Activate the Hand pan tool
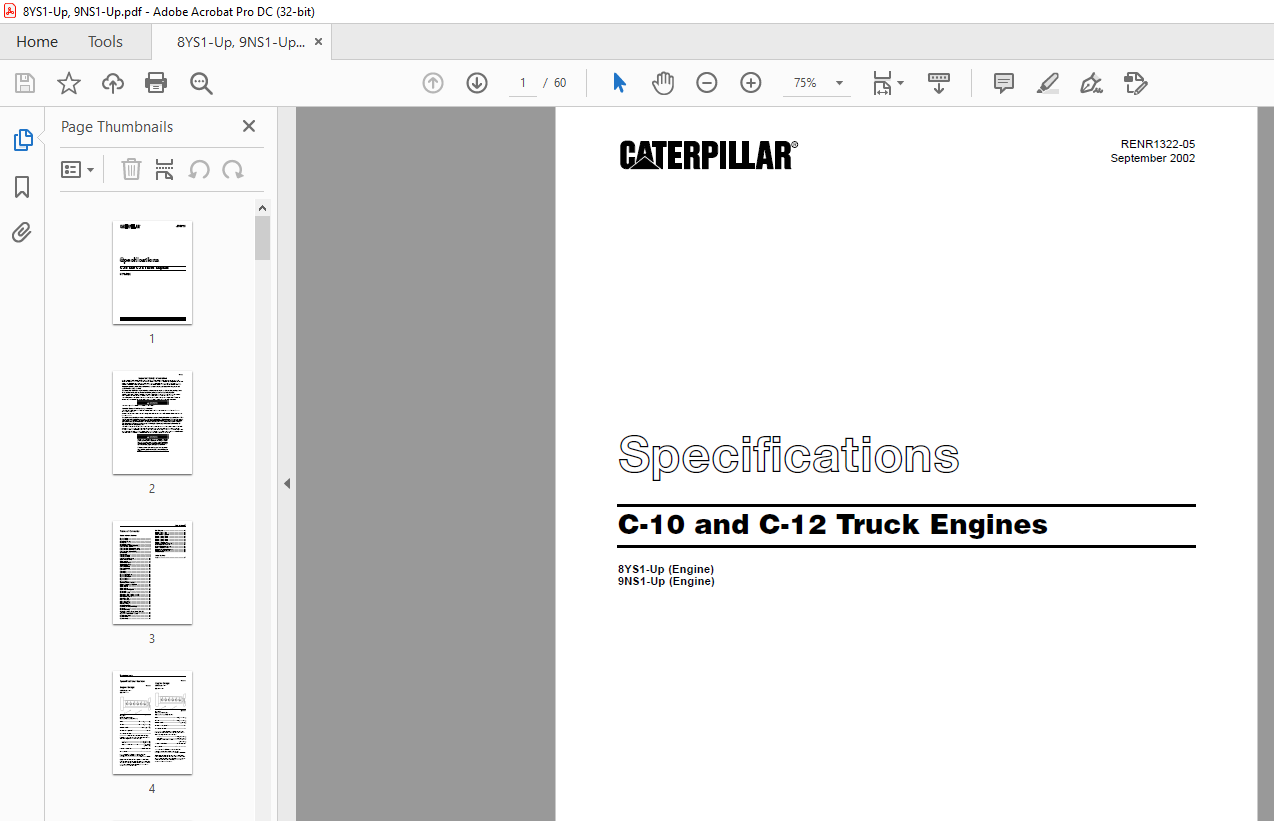This screenshot has height=821, width=1274. tap(663, 83)
